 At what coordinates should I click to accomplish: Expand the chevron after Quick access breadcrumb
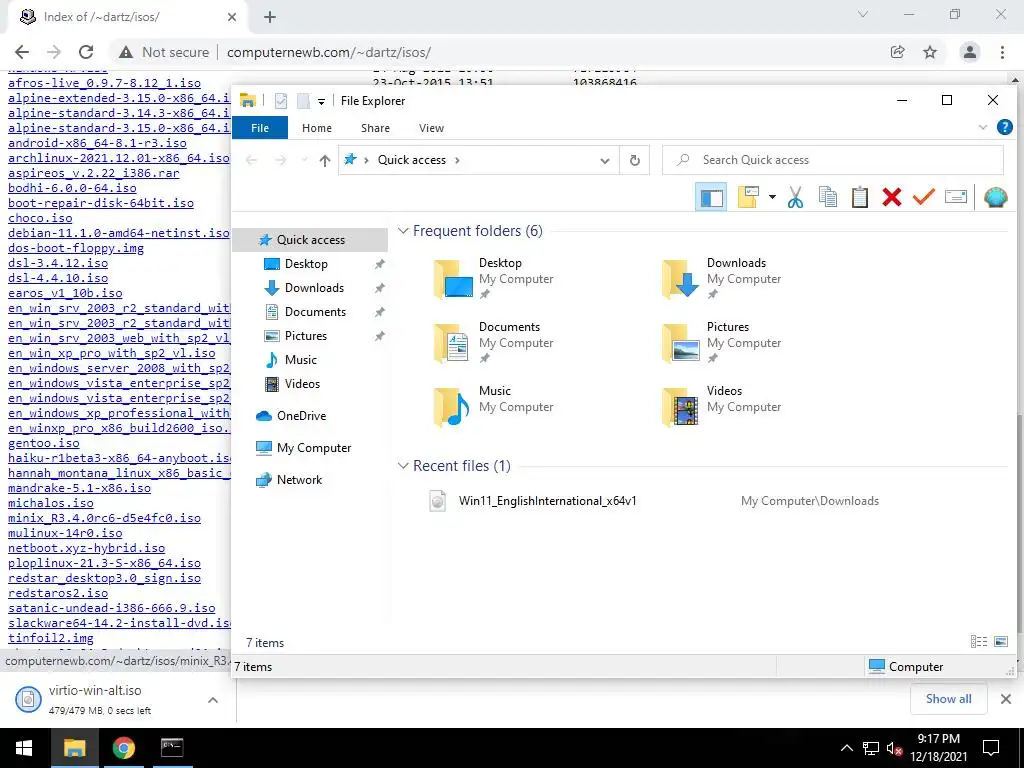click(x=457, y=160)
